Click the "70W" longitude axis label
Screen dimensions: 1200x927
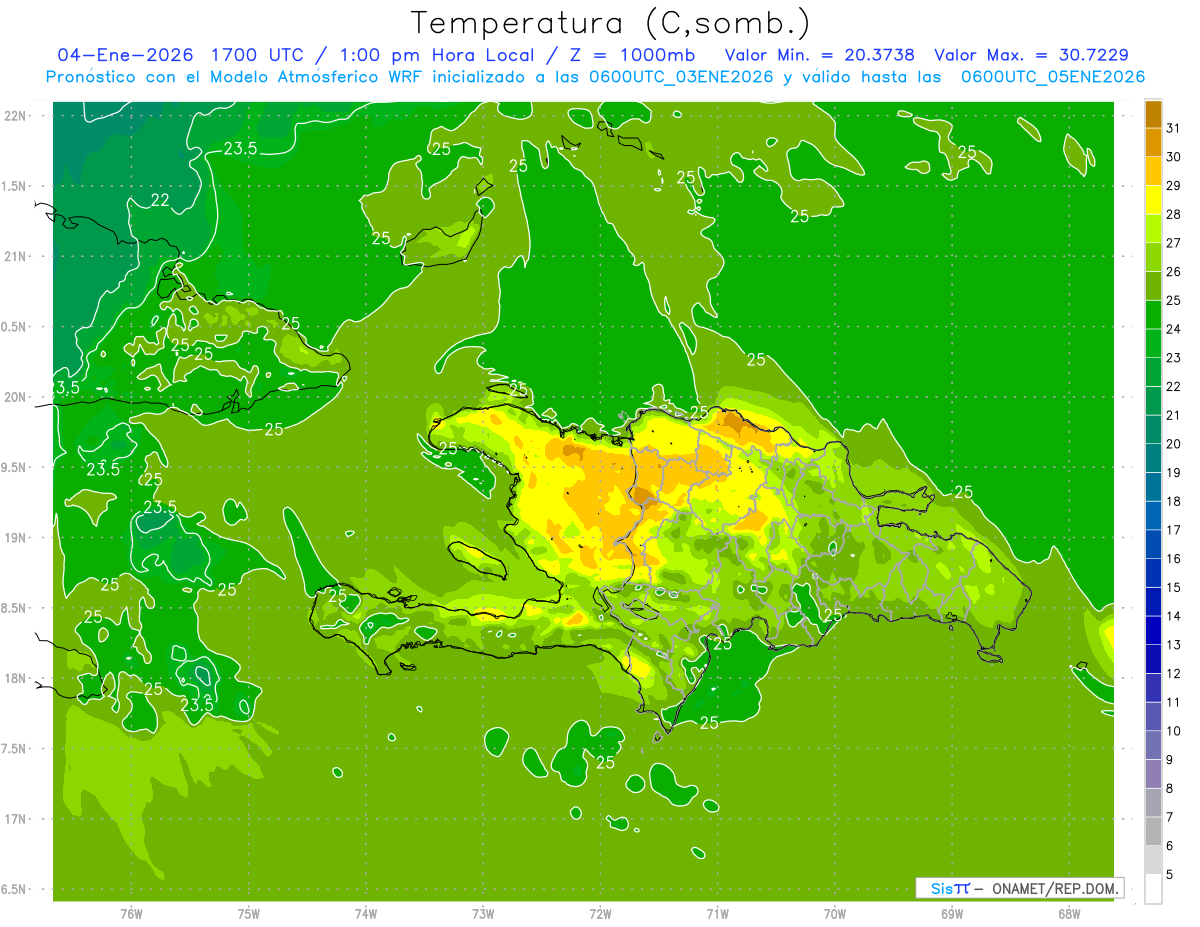coord(835,914)
